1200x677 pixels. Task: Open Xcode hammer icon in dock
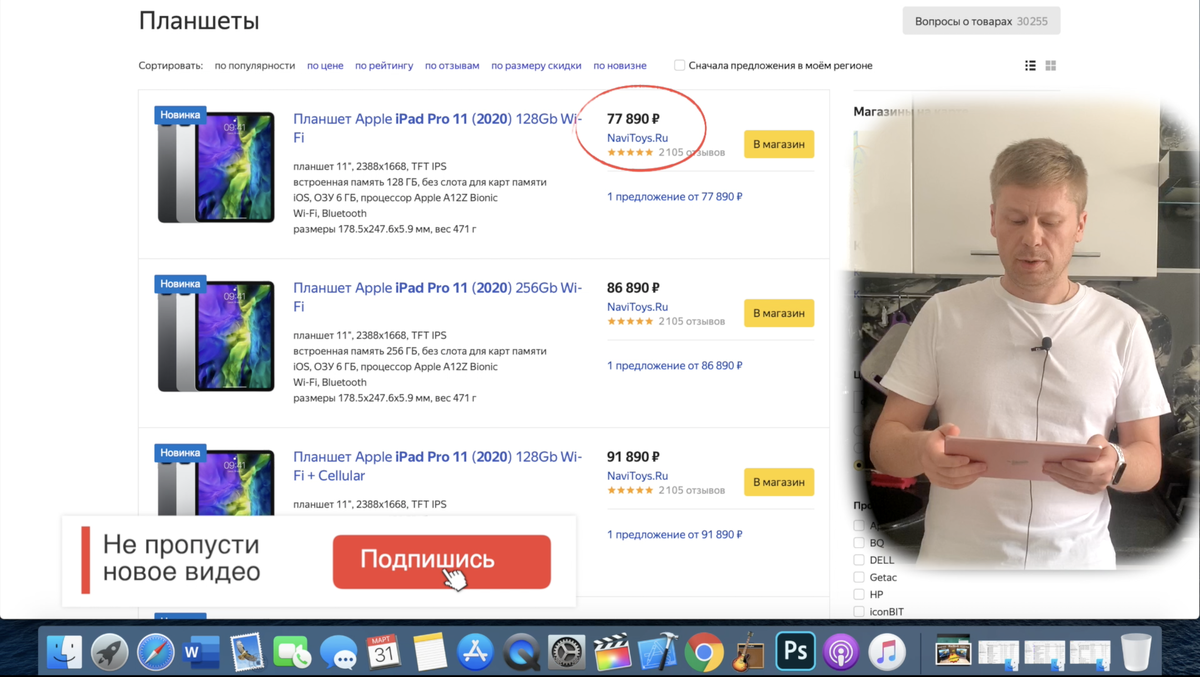pos(658,652)
